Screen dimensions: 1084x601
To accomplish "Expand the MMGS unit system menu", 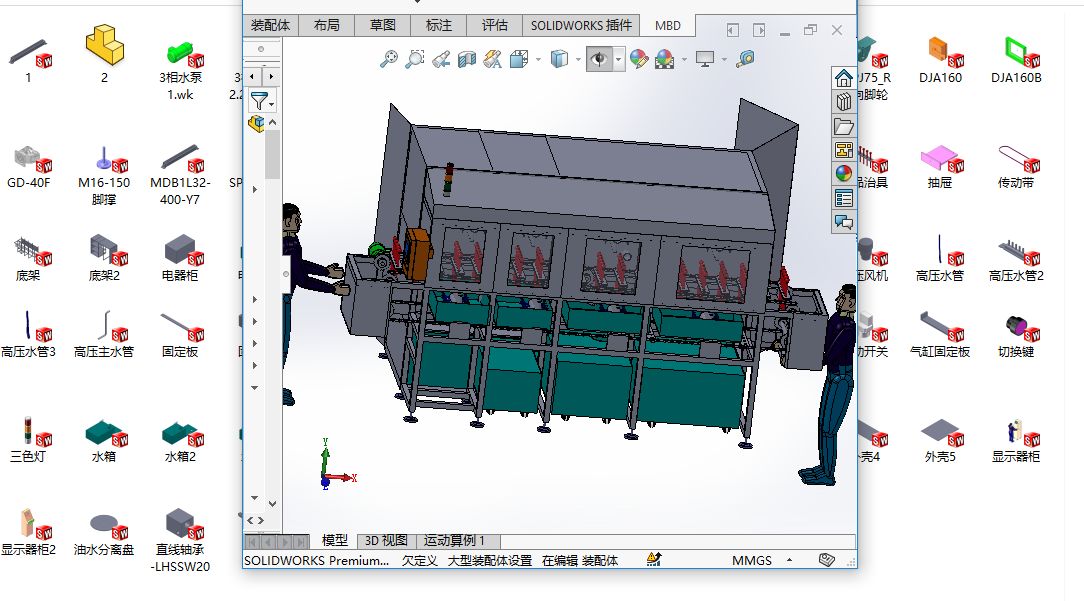I will pyautogui.click(x=789, y=561).
